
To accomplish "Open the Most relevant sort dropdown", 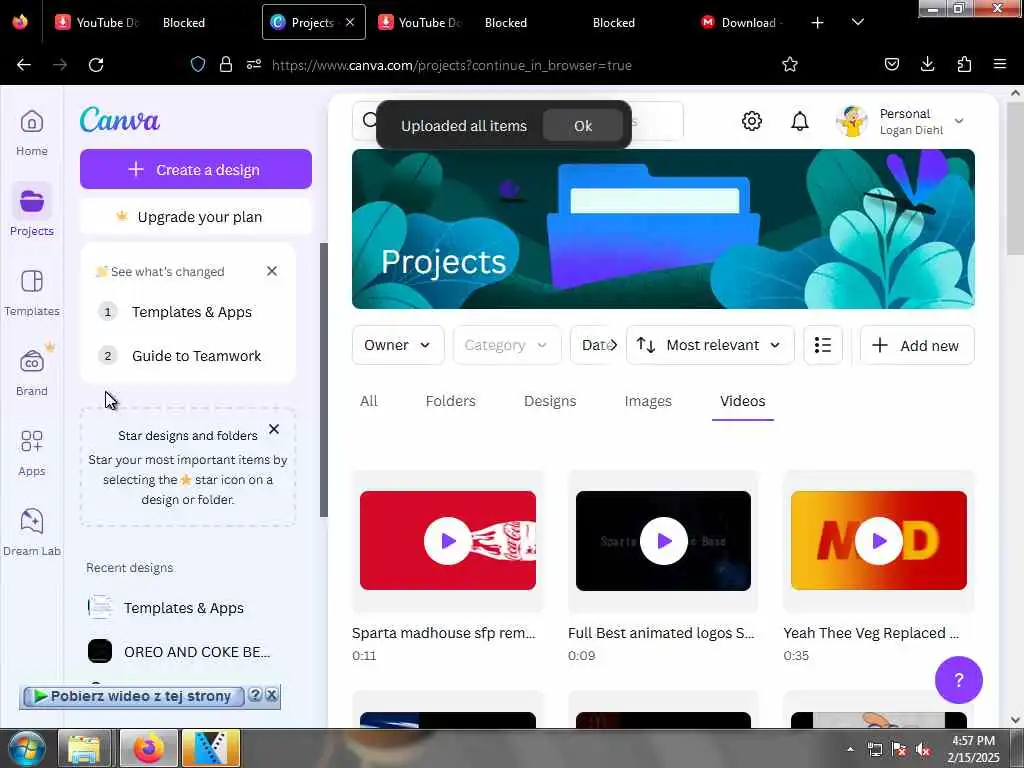I will tap(710, 345).
